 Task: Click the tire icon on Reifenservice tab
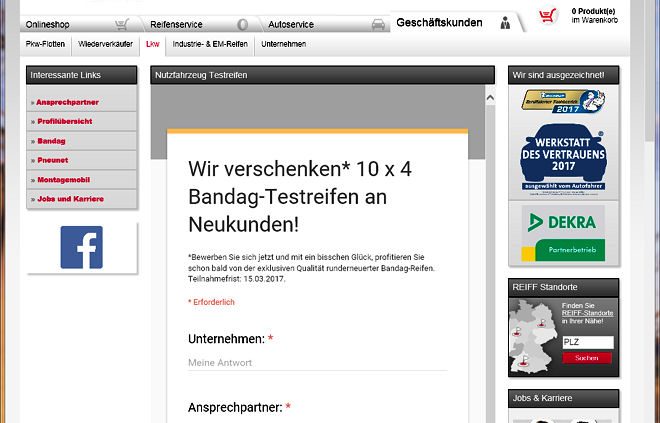point(242,24)
